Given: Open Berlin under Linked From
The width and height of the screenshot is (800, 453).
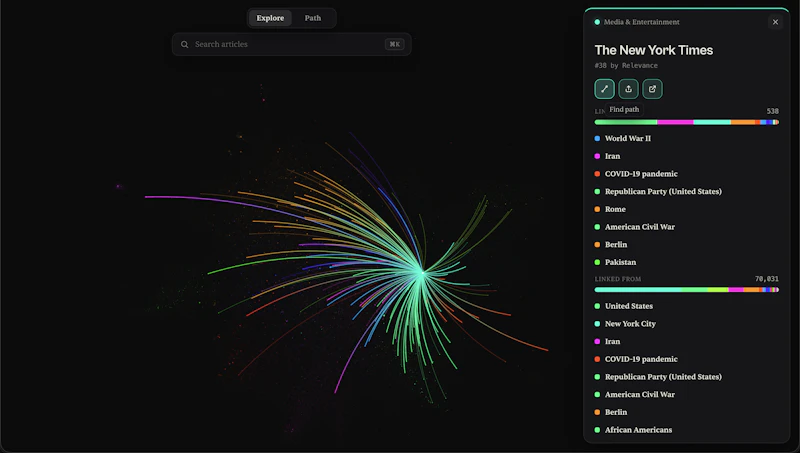Looking at the screenshot, I should coord(616,412).
